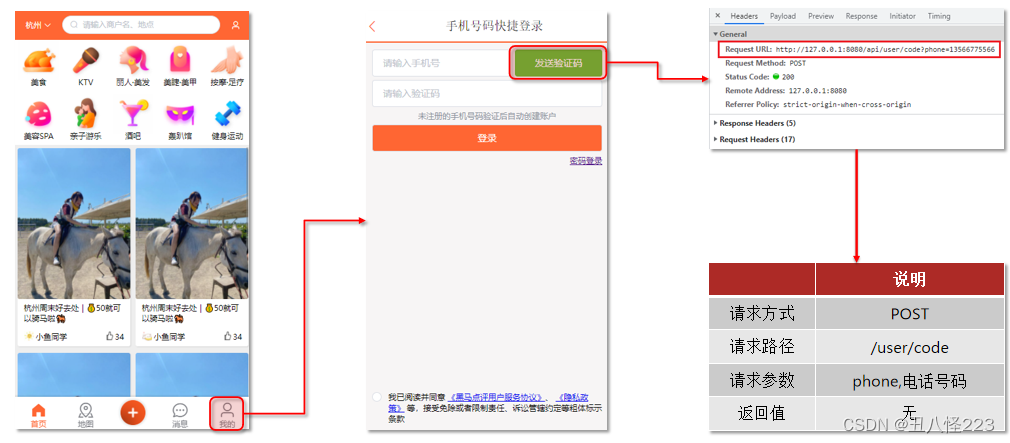Go back using the login page arrow
Viewport: 1010px width, 443px height.
[372, 26]
